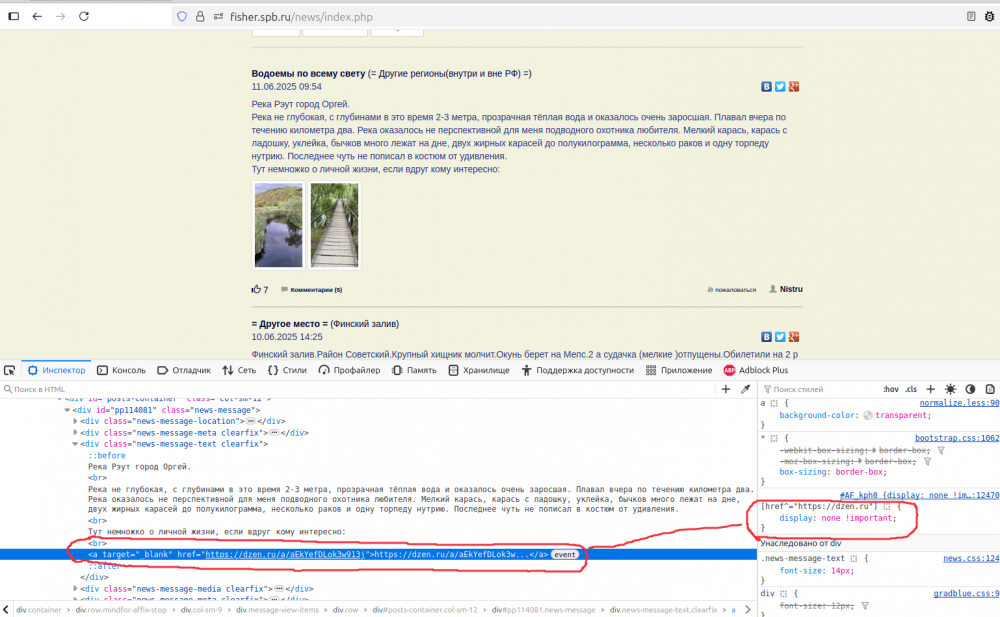The width and height of the screenshot is (1000, 617).
Task: Open the Хранилище tab
Action: [479, 370]
